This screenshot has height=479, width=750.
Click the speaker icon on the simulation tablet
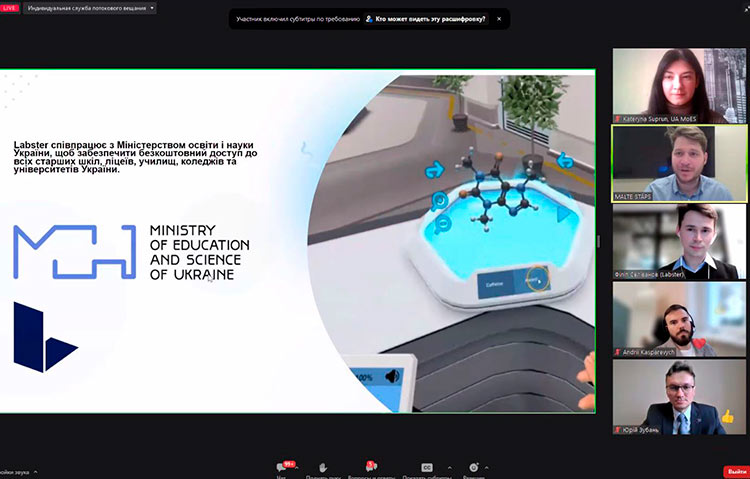click(x=390, y=377)
